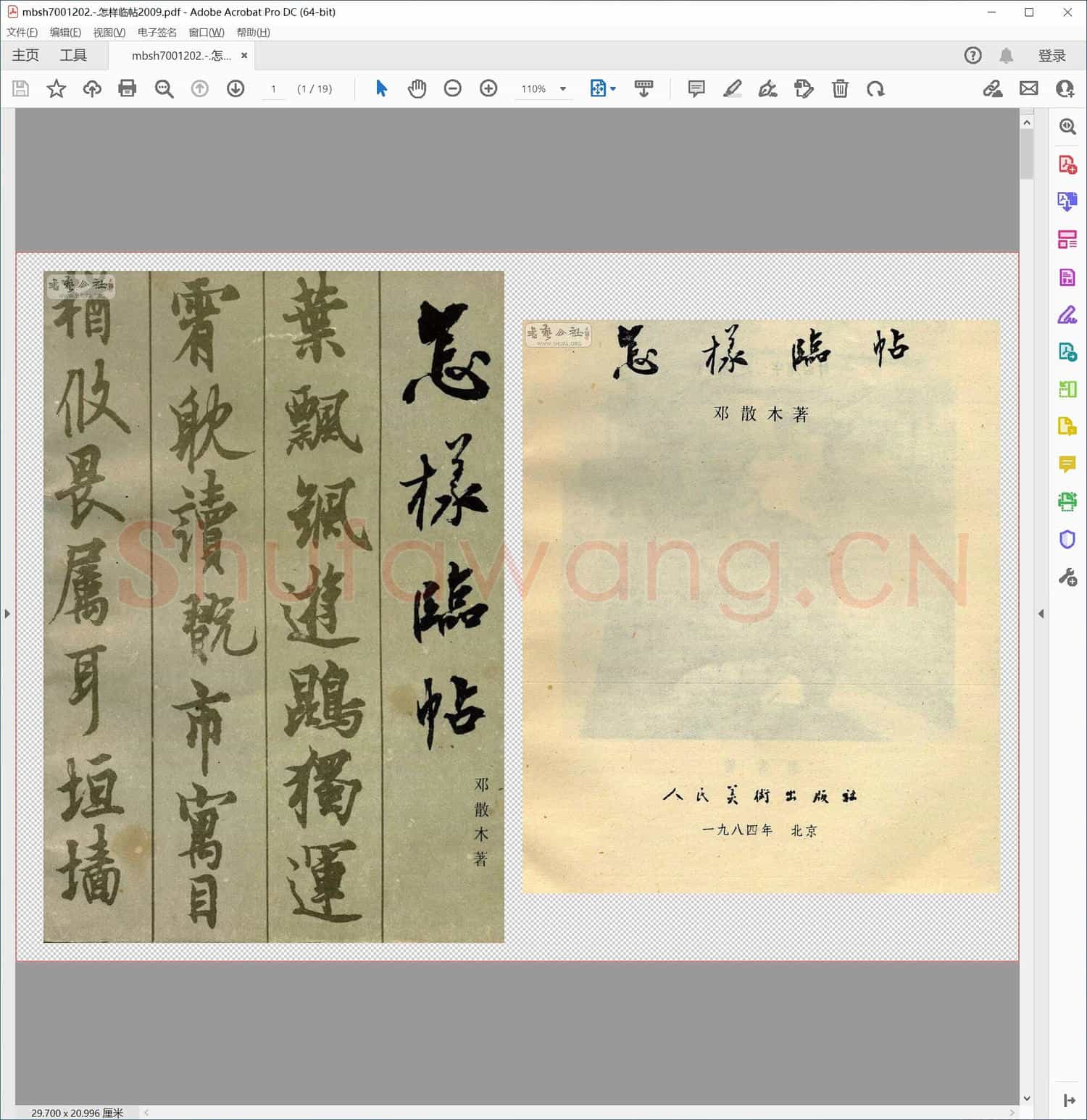Collapse the right tools pane
Viewport: 1087px width, 1120px height.
point(1041,614)
